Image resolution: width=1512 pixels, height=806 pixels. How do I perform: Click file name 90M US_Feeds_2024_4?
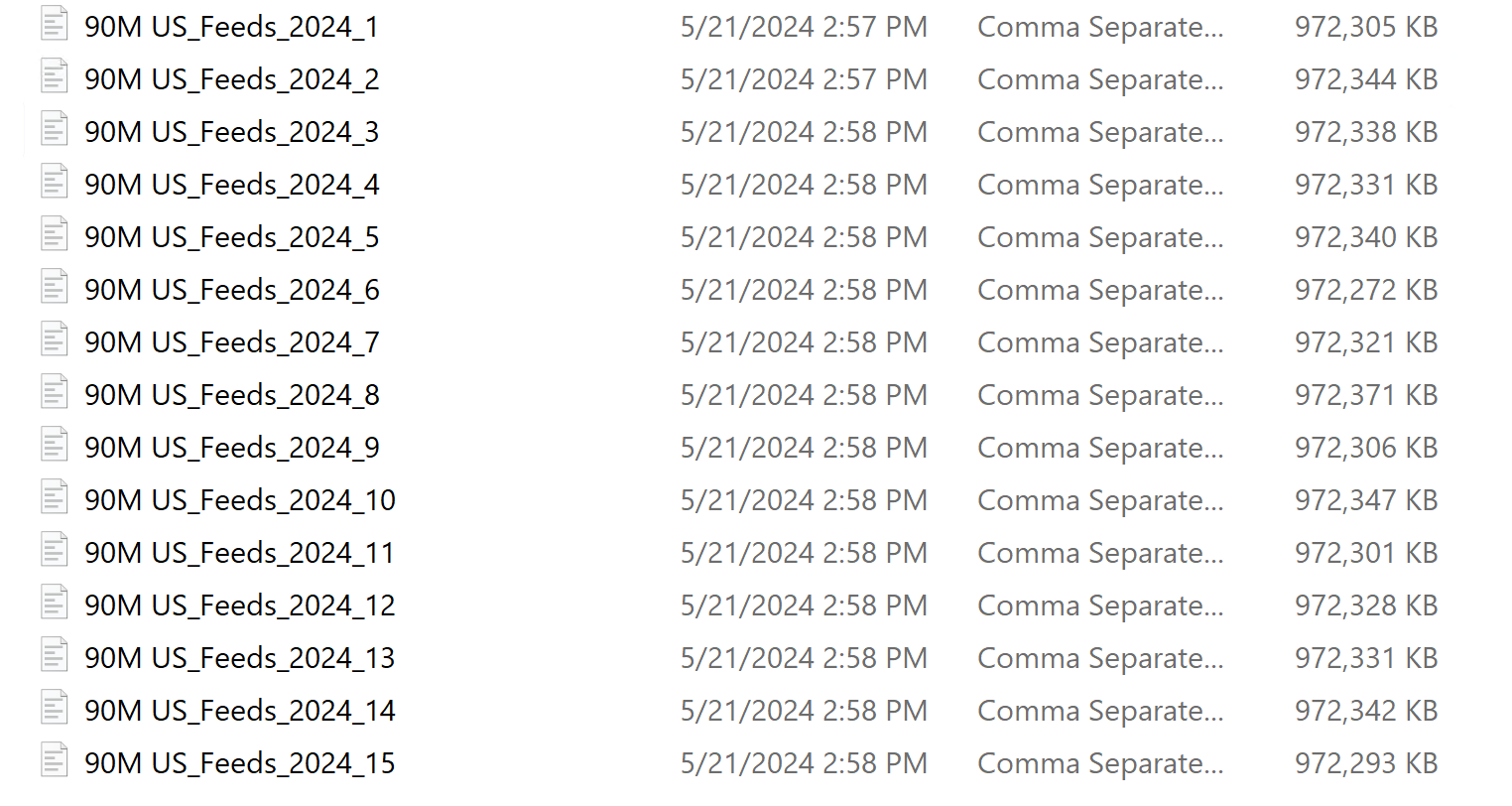click(x=232, y=185)
